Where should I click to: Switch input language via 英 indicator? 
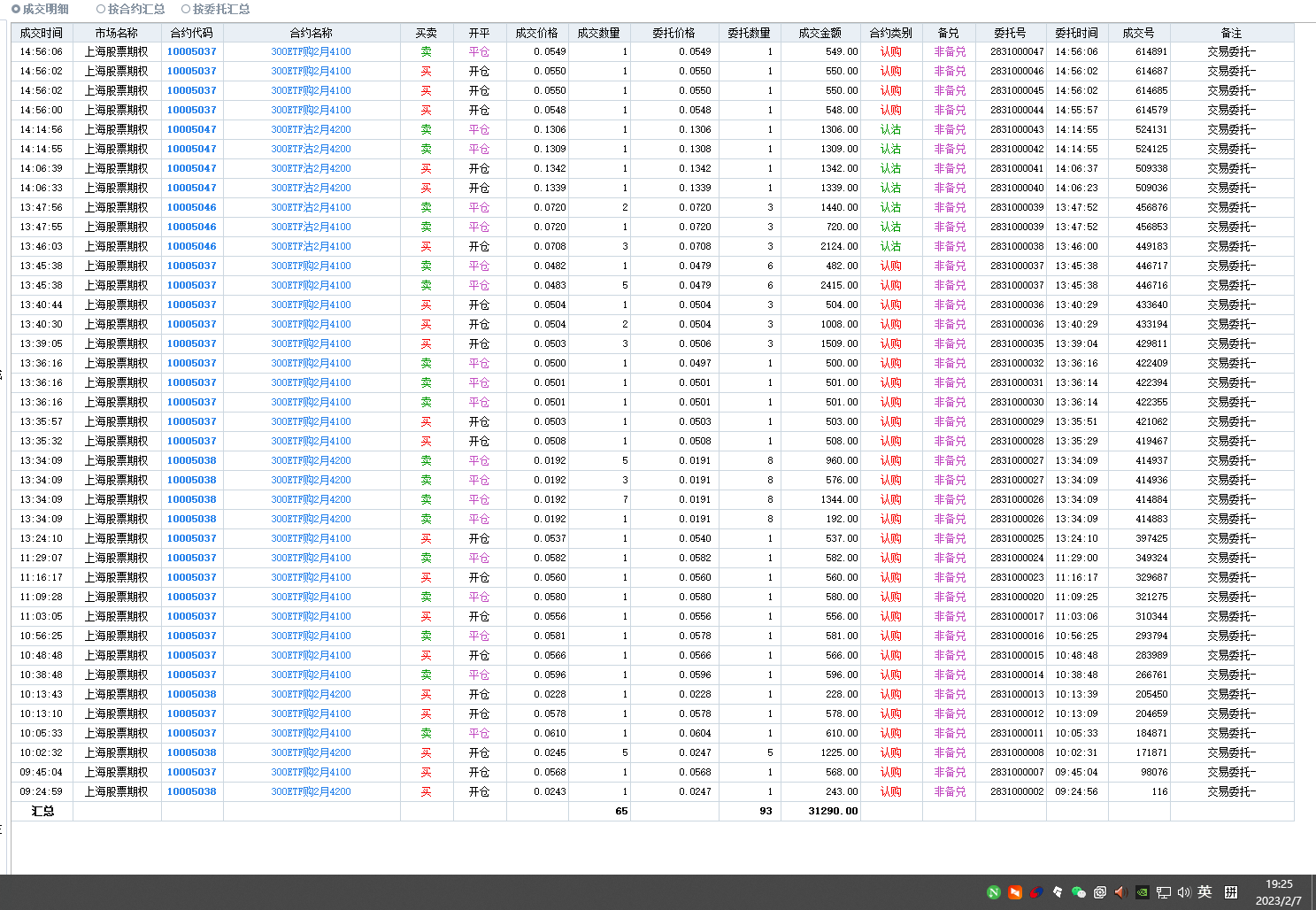(x=1204, y=892)
